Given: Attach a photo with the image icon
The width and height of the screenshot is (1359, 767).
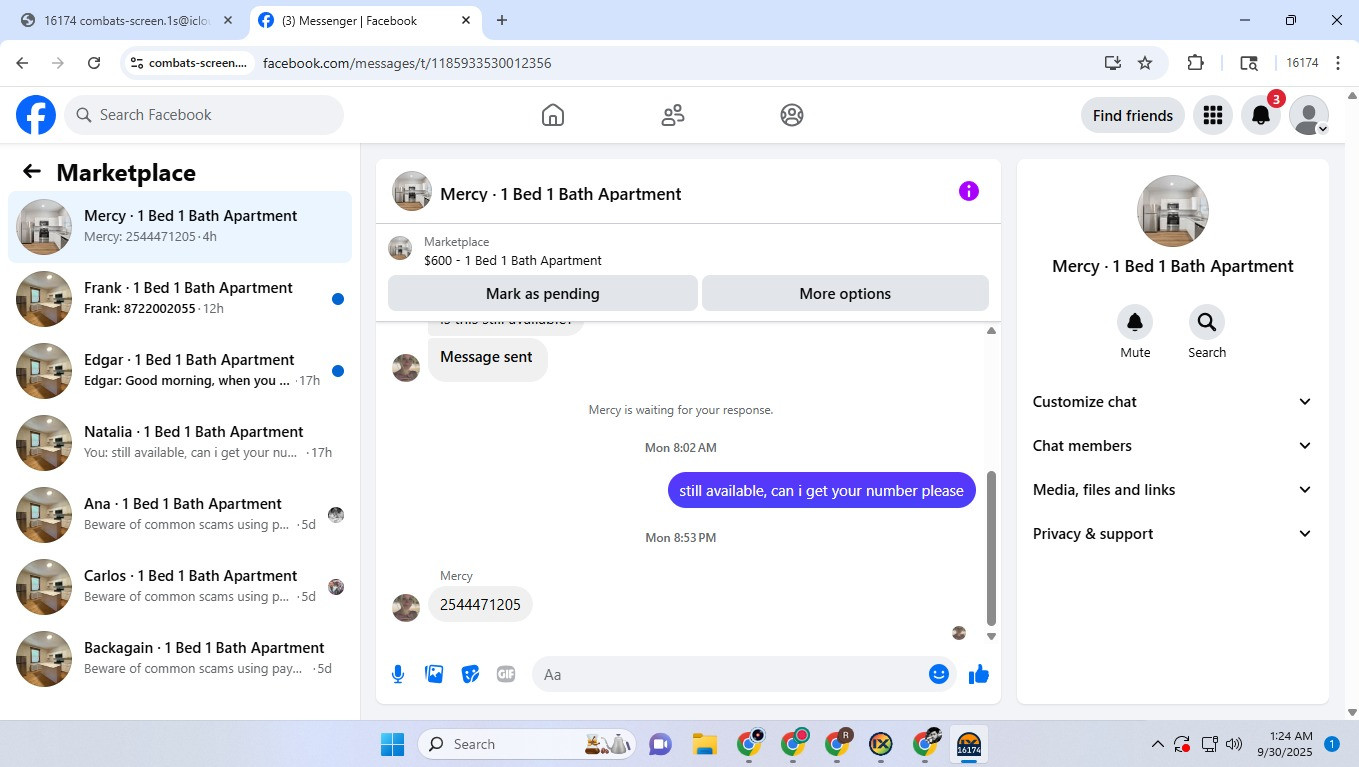Looking at the screenshot, I should (x=434, y=674).
